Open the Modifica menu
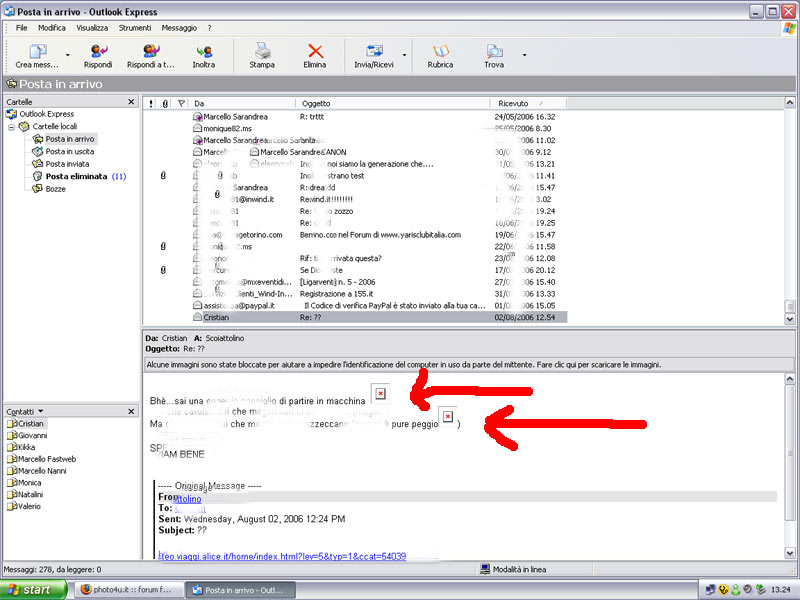The image size is (800, 600). (52, 28)
